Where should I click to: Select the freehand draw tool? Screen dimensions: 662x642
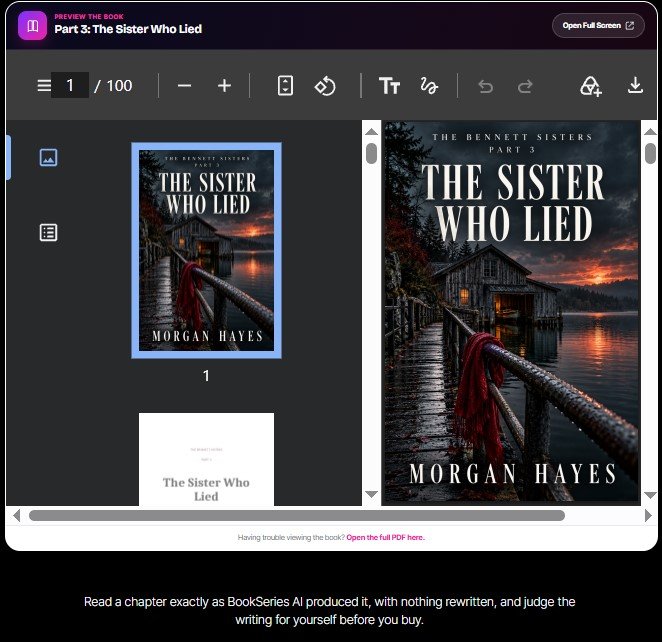tap(429, 86)
